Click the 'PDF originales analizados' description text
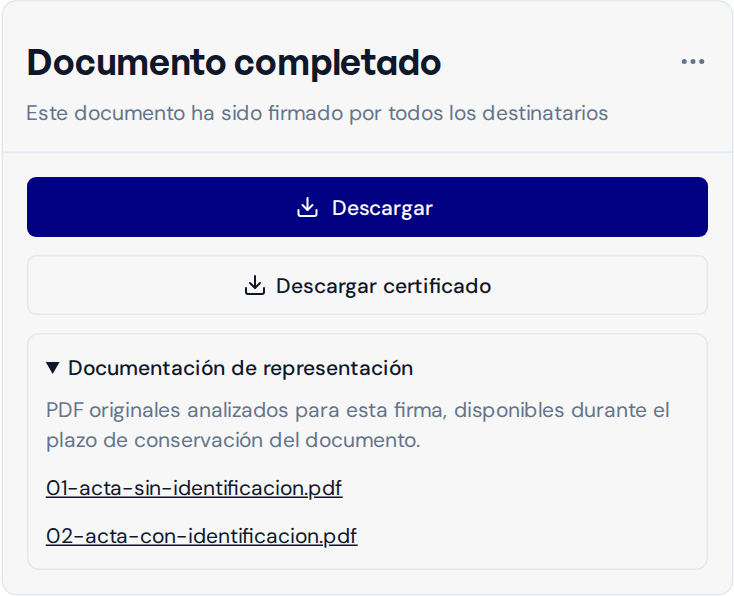 point(358,425)
